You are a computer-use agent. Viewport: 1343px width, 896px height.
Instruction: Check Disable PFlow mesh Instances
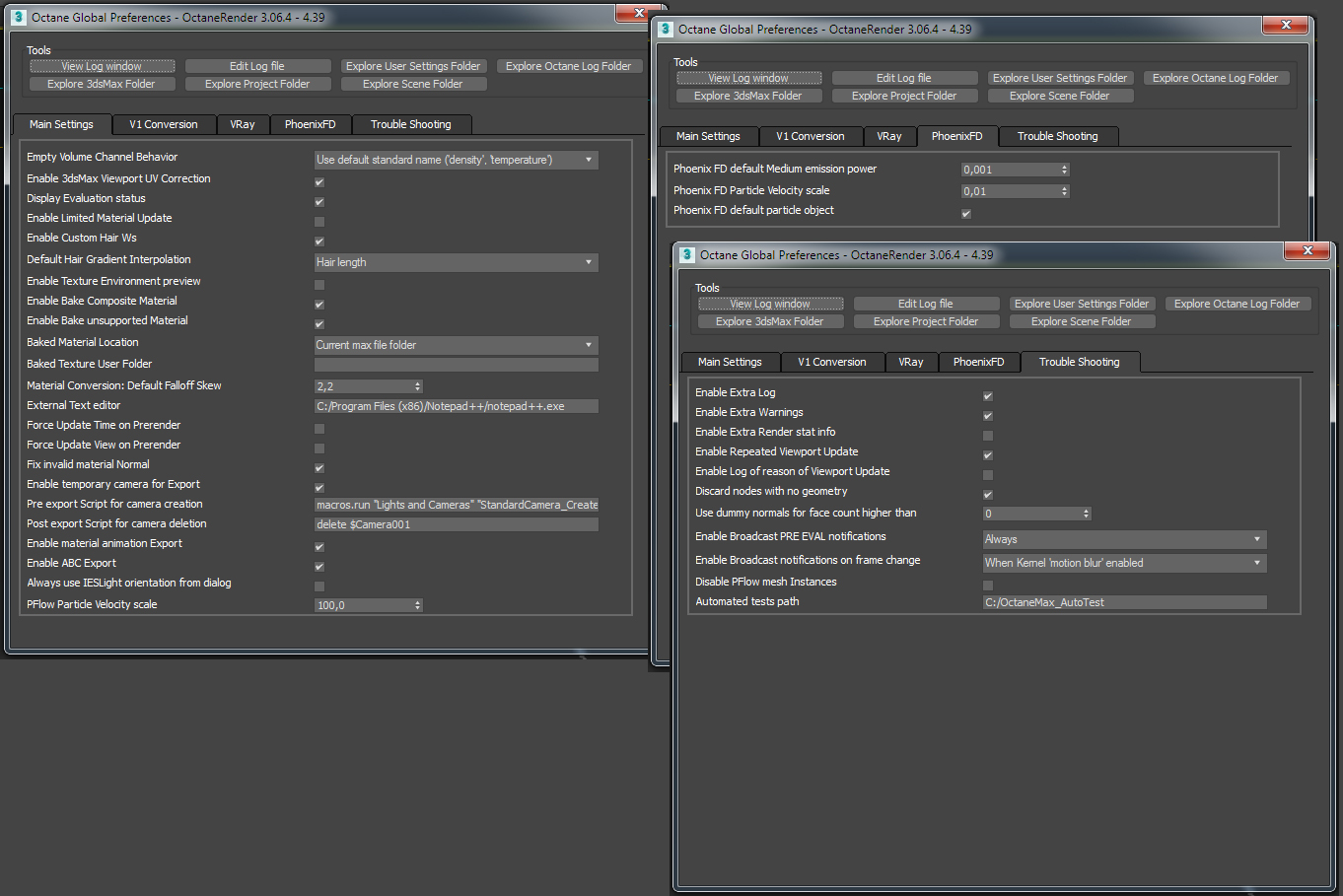[x=988, y=586]
